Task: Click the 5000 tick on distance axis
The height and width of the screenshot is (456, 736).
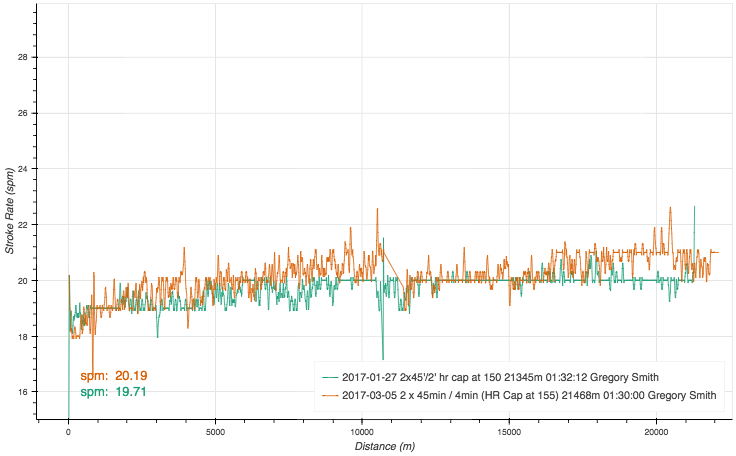Action: click(x=215, y=433)
